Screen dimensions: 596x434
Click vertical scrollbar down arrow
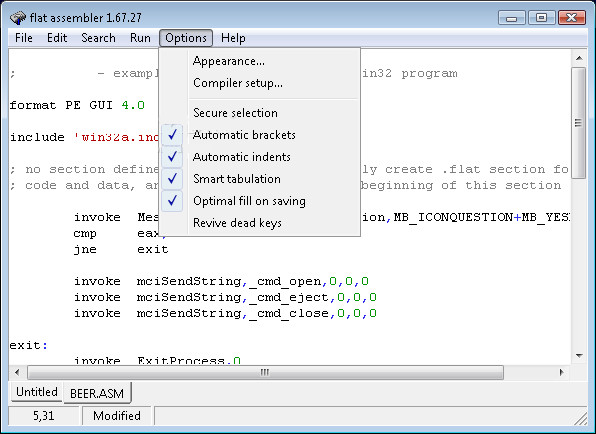(579, 356)
